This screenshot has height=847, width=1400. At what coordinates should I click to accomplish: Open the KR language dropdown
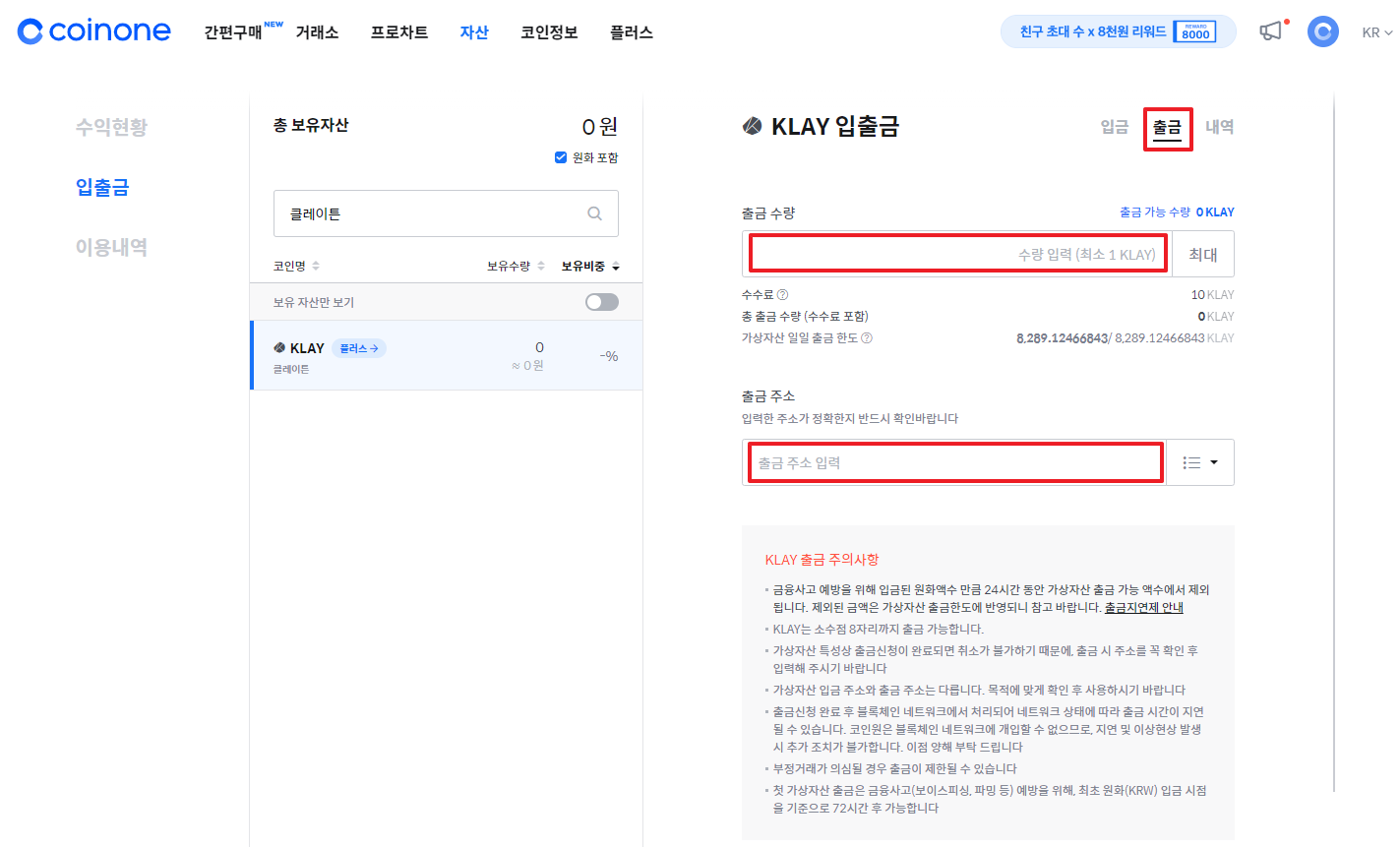(x=1376, y=32)
